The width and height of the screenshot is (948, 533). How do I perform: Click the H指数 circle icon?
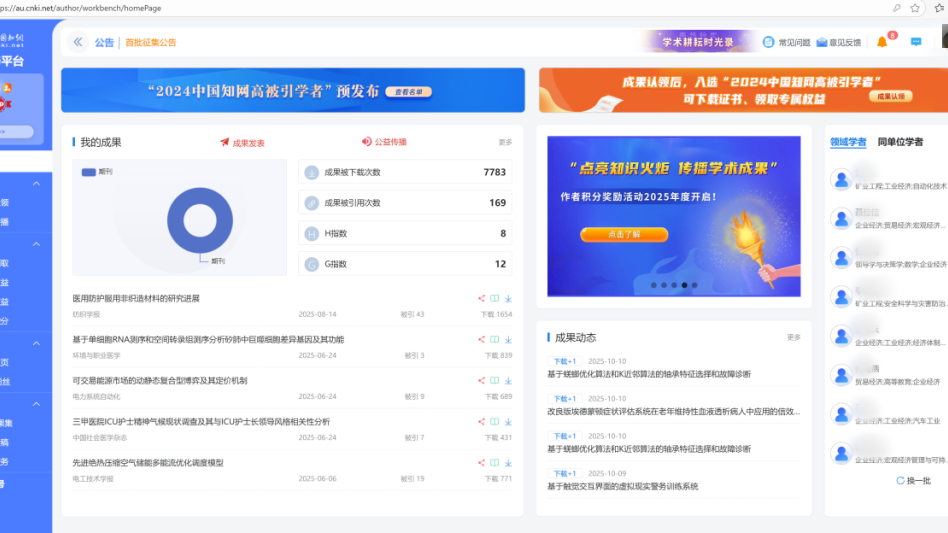(x=311, y=233)
